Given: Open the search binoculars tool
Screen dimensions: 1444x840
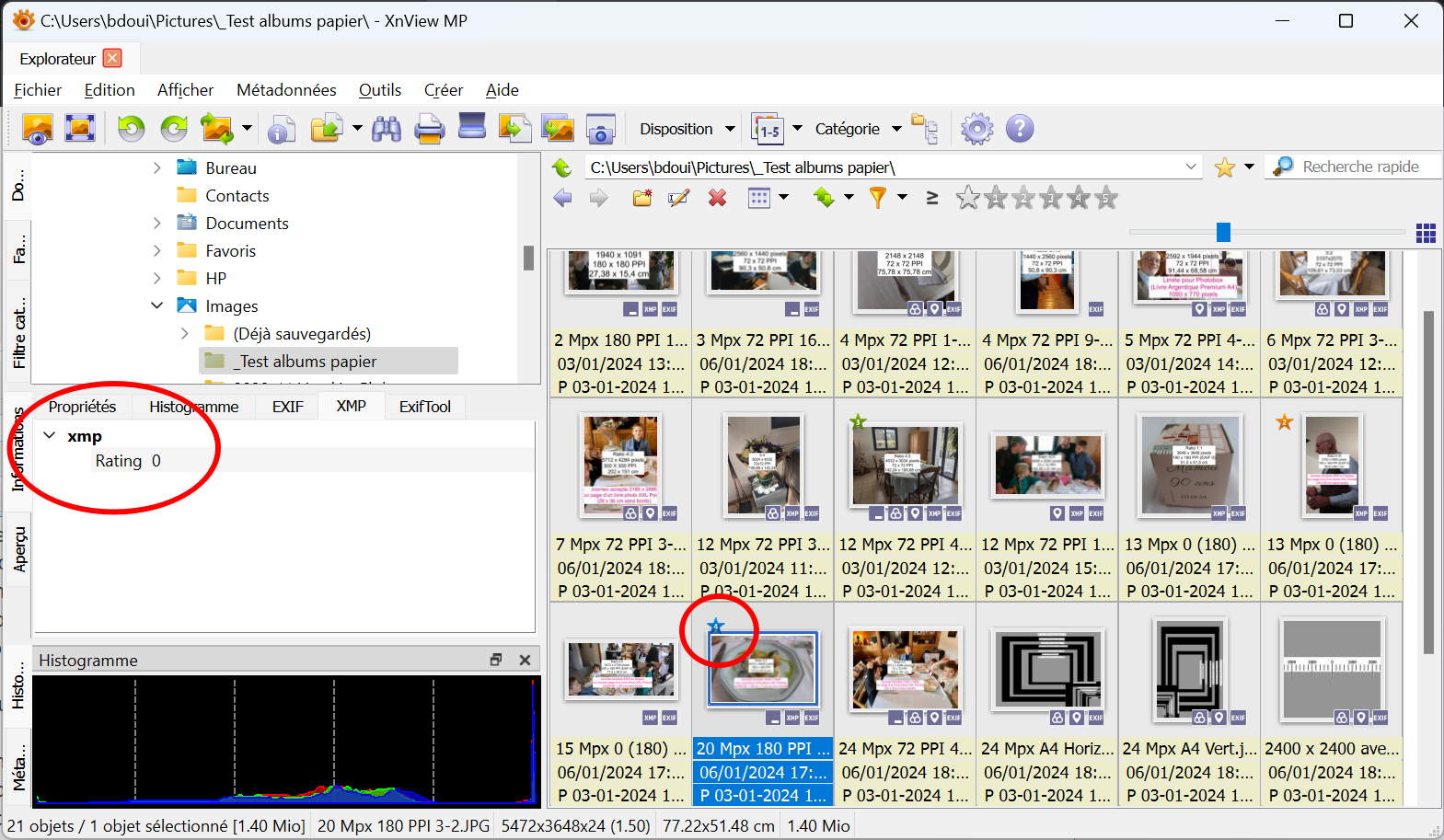Looking at the screenshot, I should pos(386,129).
